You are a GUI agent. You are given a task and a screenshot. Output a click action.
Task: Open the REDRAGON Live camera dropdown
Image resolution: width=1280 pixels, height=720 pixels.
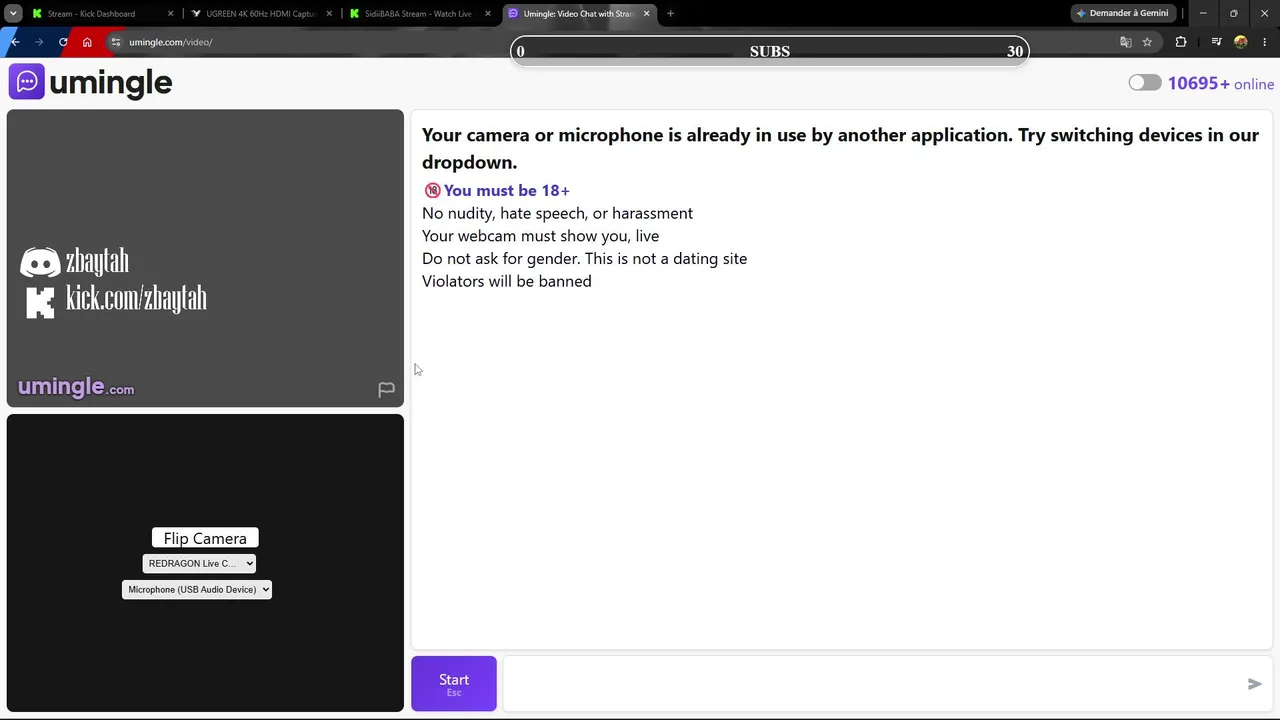(x=199, y=564)
